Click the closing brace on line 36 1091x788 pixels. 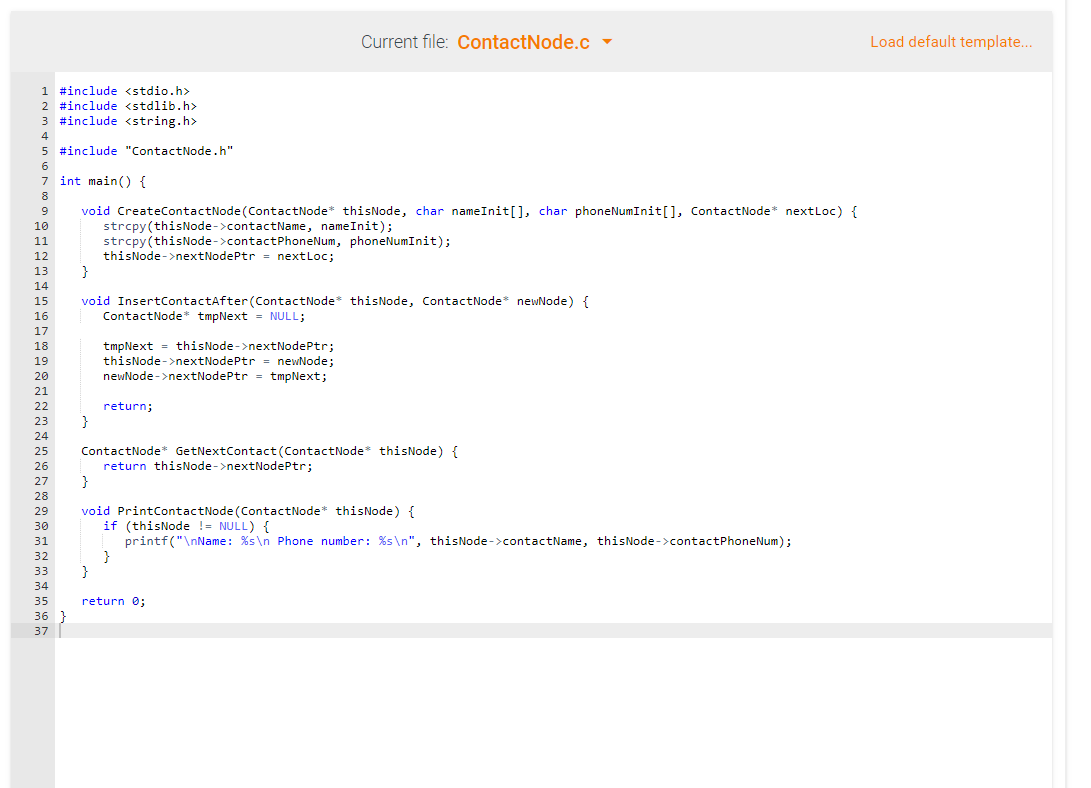[x=61, y=615]
